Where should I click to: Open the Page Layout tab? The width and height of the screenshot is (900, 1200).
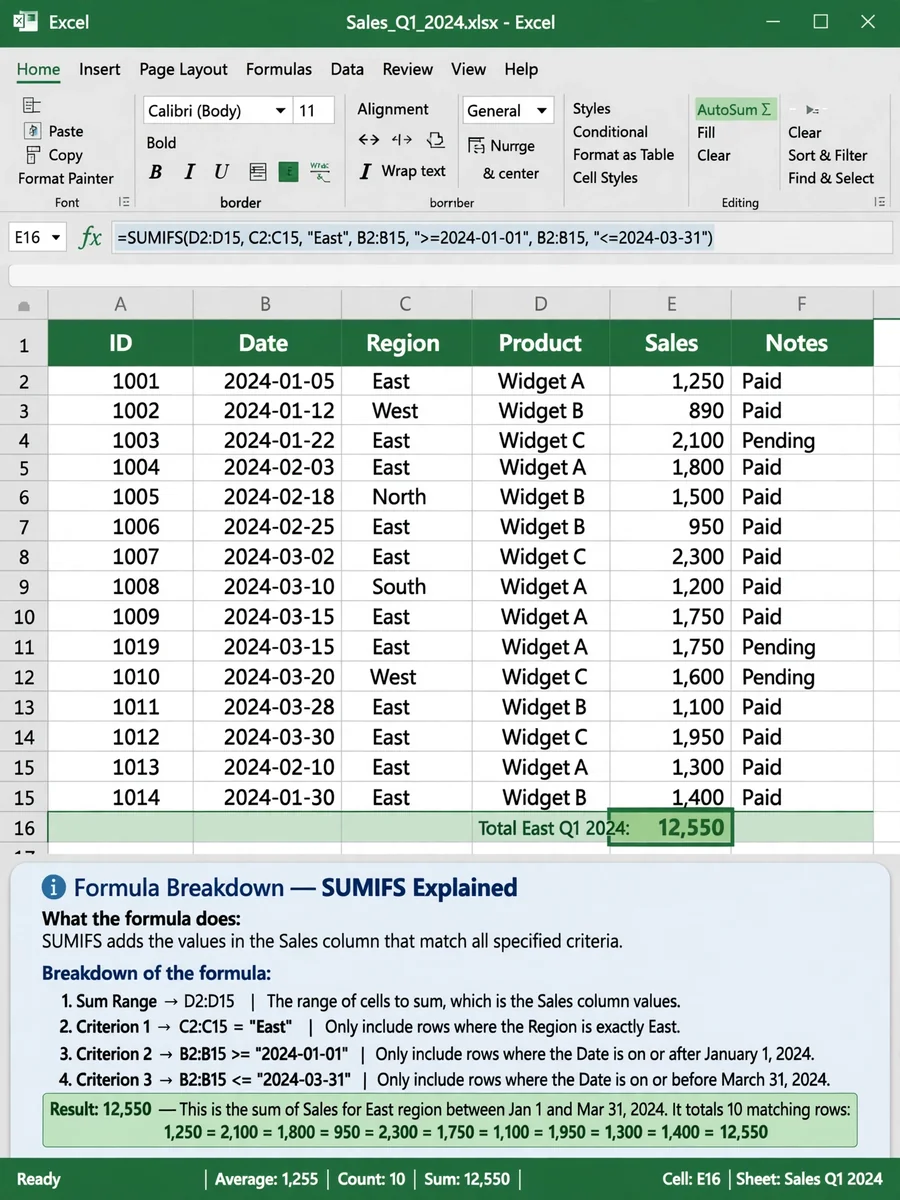coord(184,69)
